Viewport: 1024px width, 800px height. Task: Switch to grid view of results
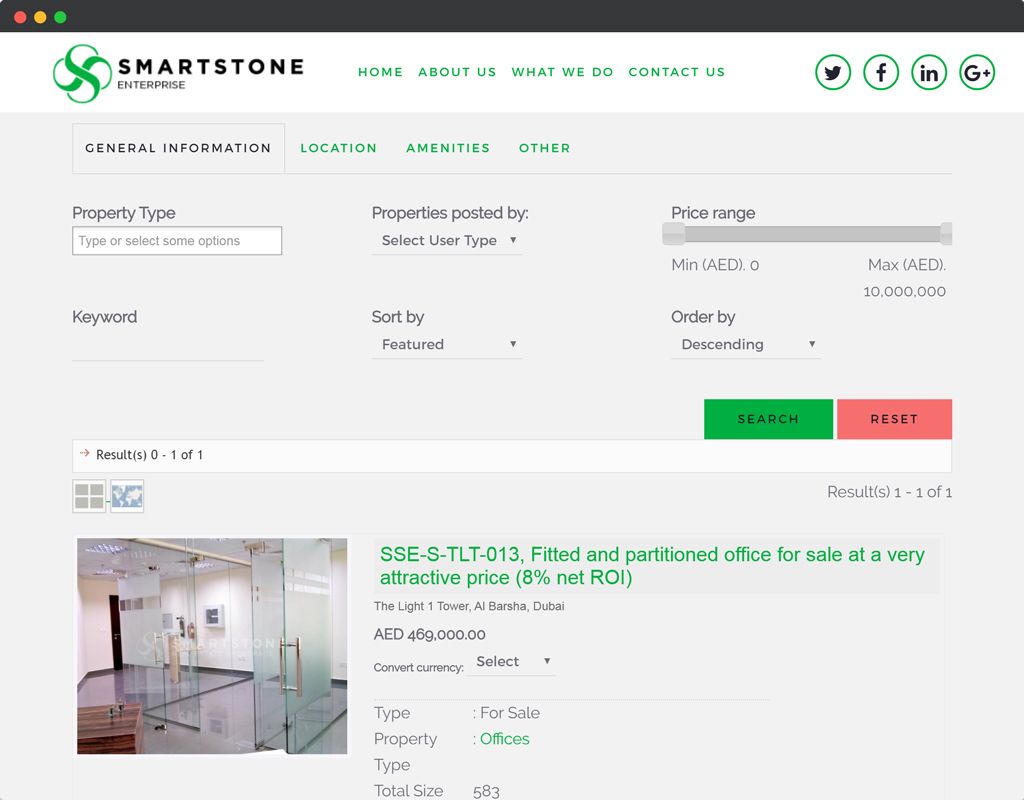[x=88, y=495]
